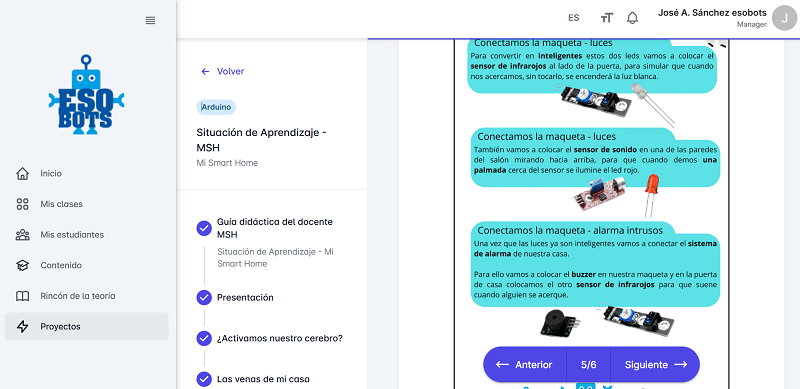Click checkmark for Las venas de mi casa
Image resolution: width=800 pixels, height=389 pixels.
pyautogui.click(x=204, y=379)
